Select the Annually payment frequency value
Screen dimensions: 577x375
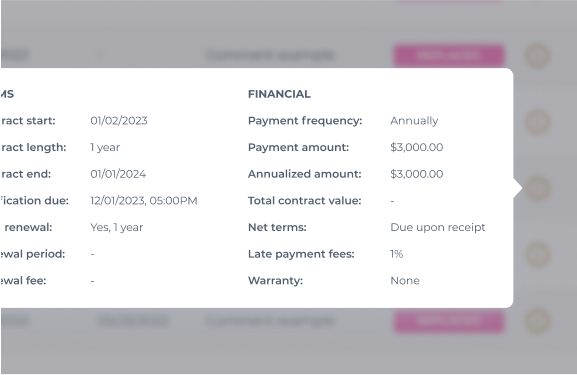(x=414, y=121)
